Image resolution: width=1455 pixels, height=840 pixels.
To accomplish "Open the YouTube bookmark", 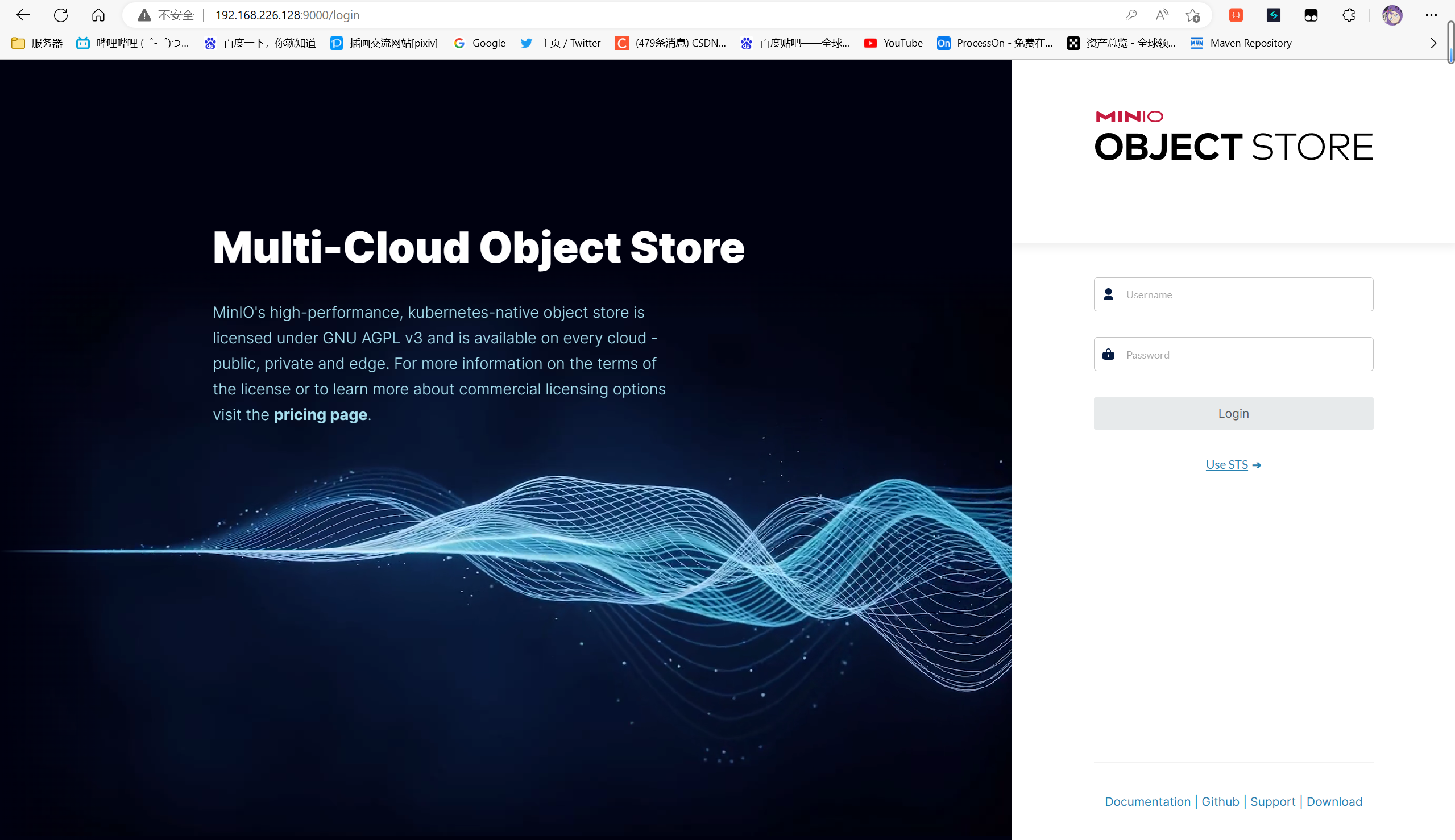I will 893,43.
